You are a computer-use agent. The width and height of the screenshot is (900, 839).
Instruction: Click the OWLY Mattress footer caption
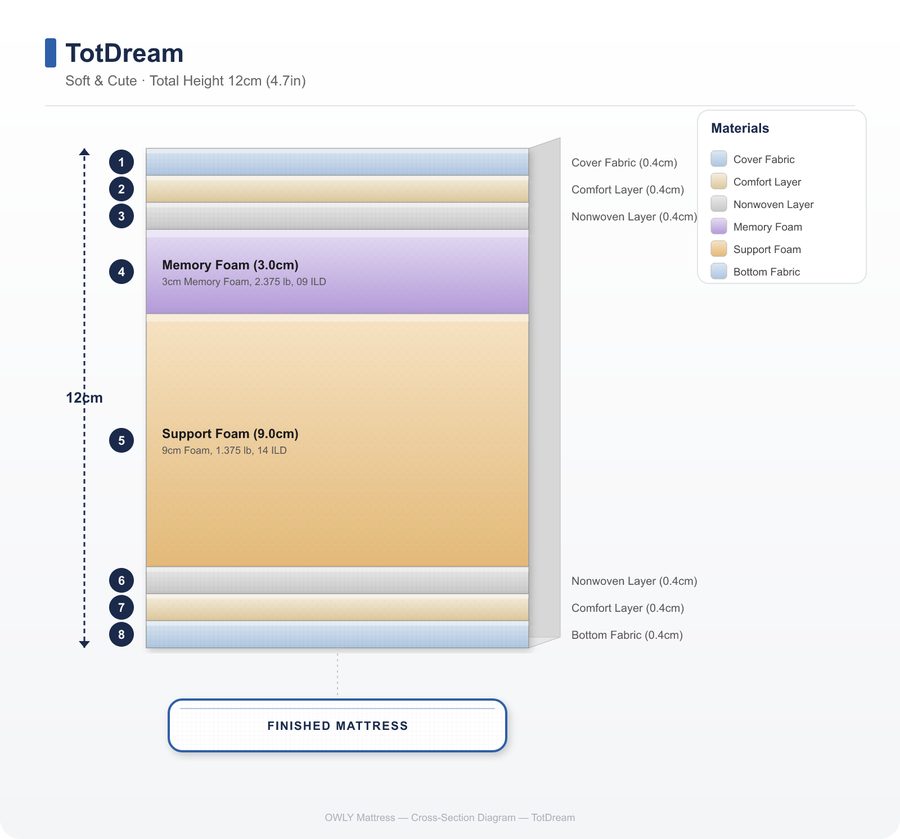449,817
